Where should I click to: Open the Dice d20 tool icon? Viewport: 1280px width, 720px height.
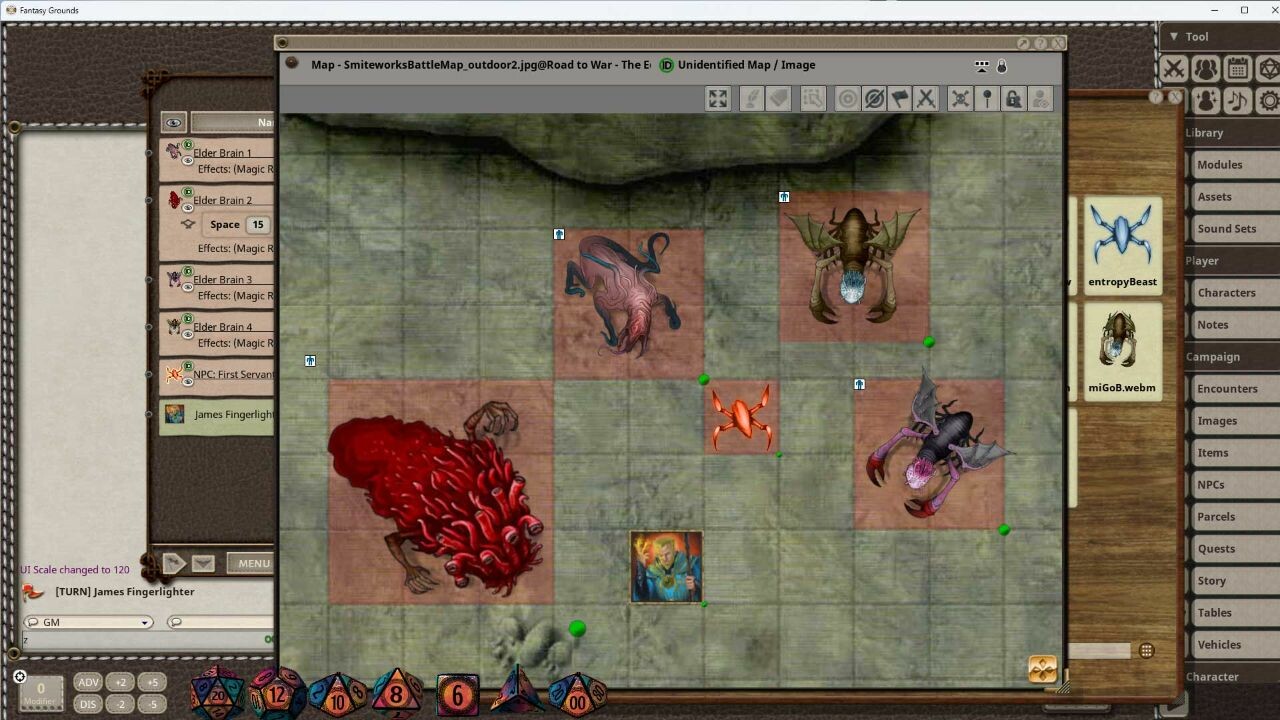1268,69
